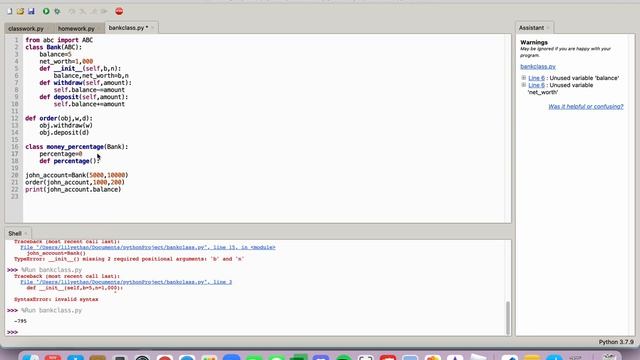Click the Shell vertical scrollbar thumb
640x360 pixels.
point(508,318)
